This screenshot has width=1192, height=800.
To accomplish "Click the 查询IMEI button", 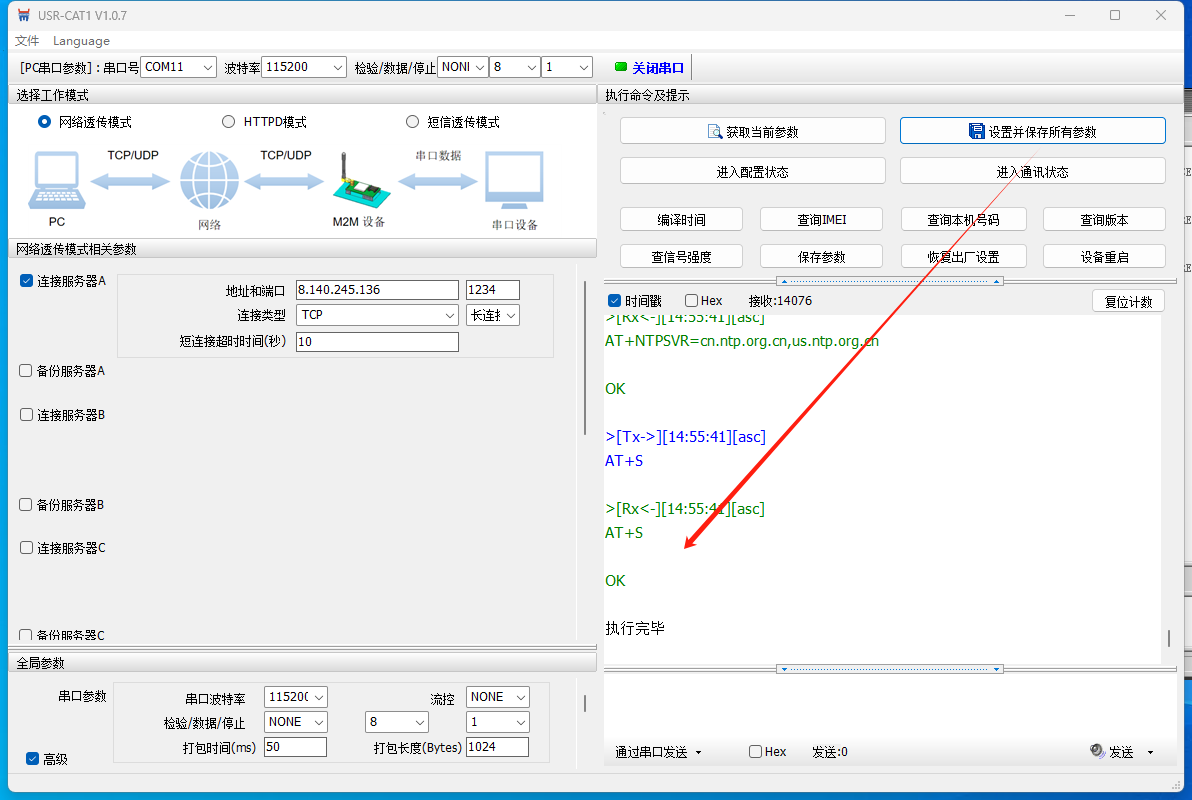I will click(x=821, y=220).
